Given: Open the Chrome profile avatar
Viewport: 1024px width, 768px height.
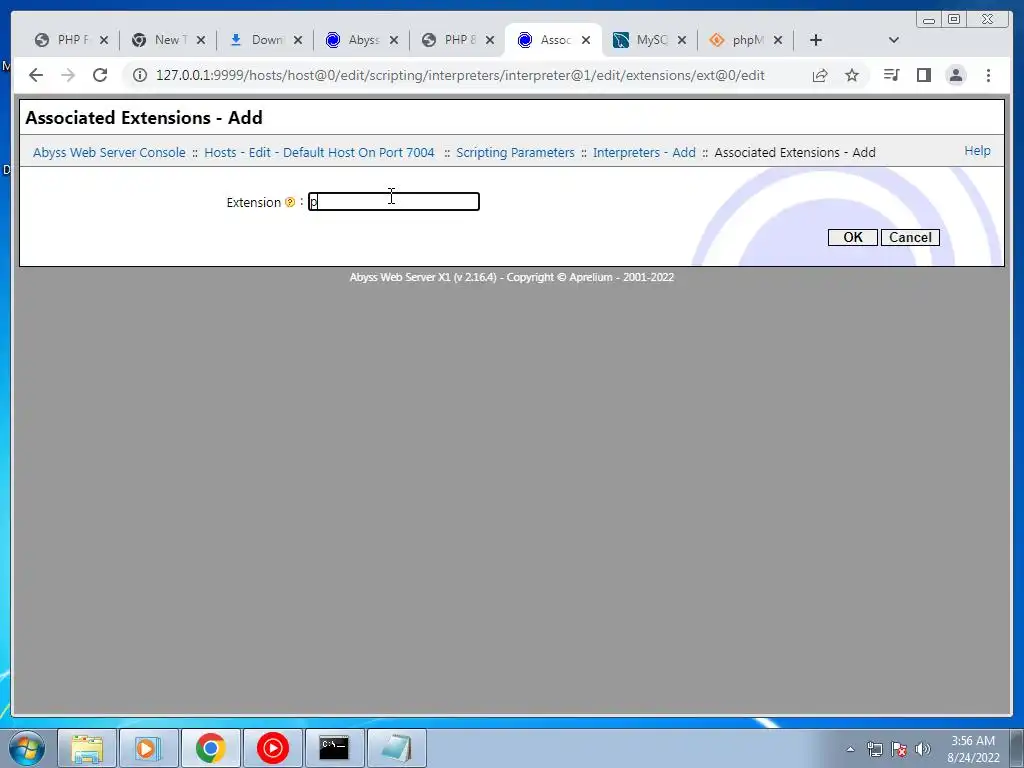Looking at the screenshot, I should (955, 75).
